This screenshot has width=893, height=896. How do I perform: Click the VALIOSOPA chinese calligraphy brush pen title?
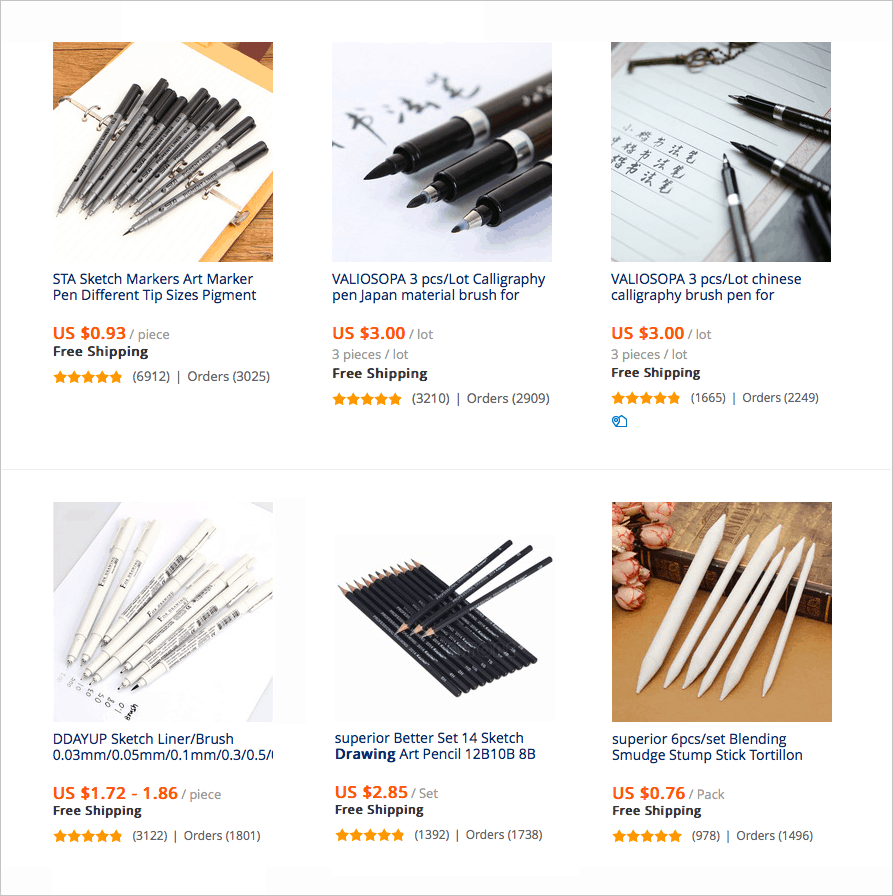706,287
